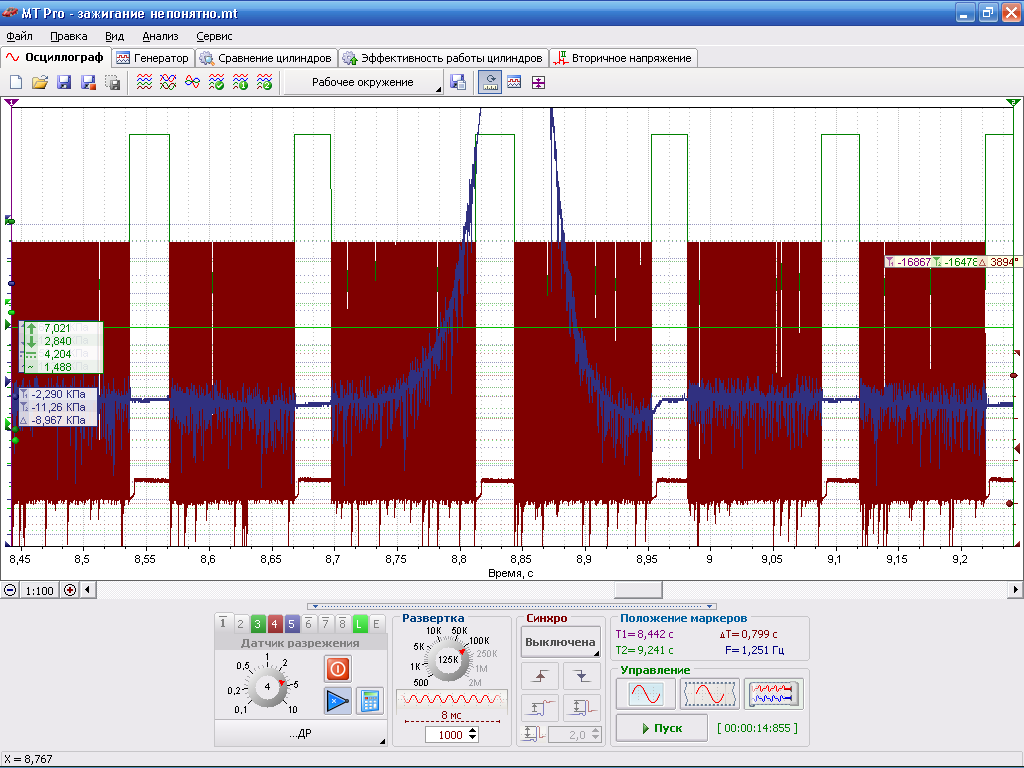The image size is (1024, 768).
Task: Click the Развертка sweep rate knob
Action: 447,659
